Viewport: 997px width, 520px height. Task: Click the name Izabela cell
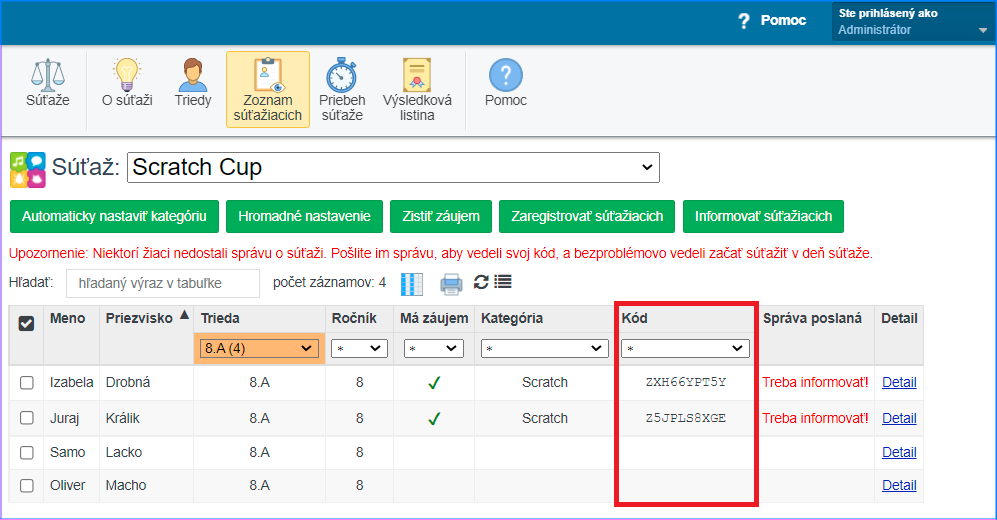71,382
